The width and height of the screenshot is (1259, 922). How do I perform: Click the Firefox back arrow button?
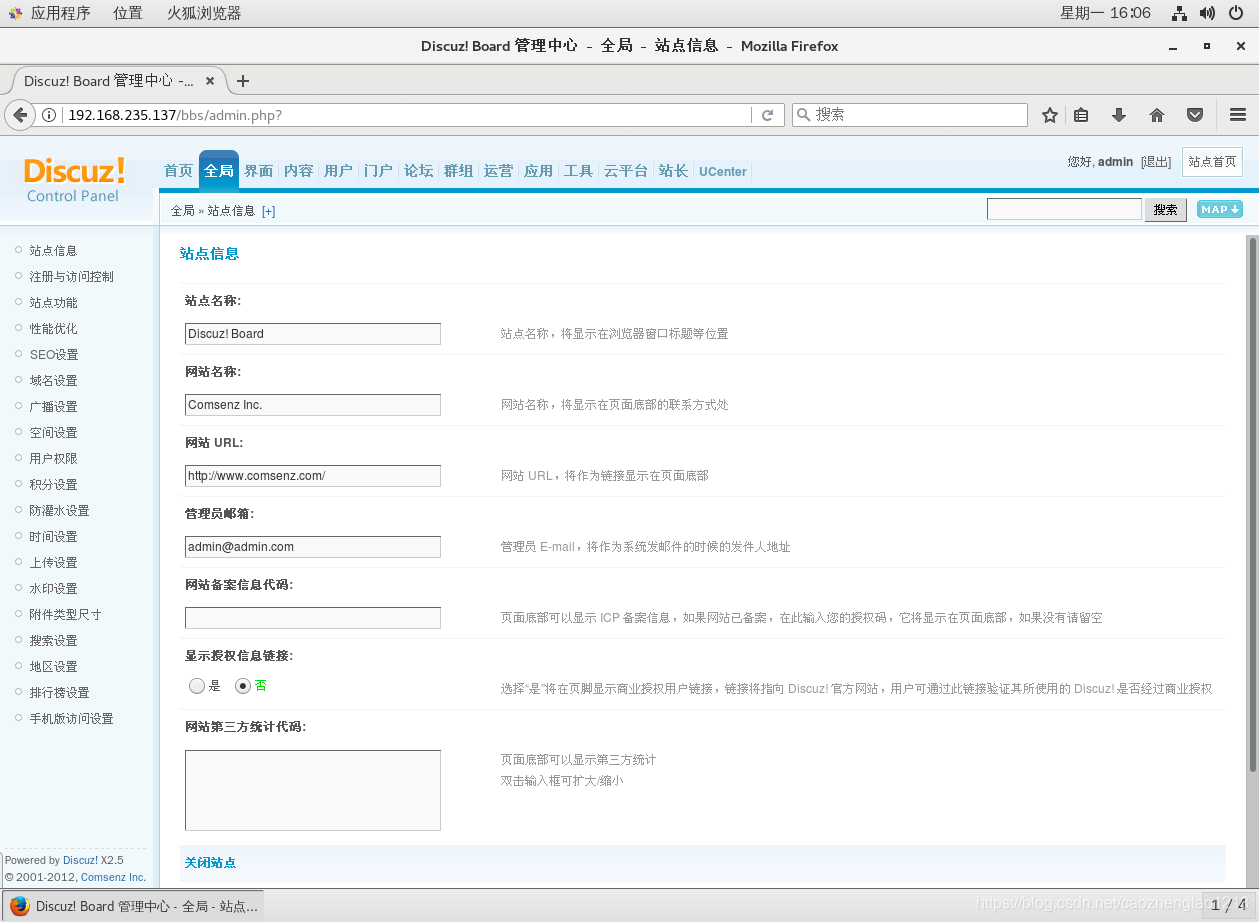coord(20,115)
